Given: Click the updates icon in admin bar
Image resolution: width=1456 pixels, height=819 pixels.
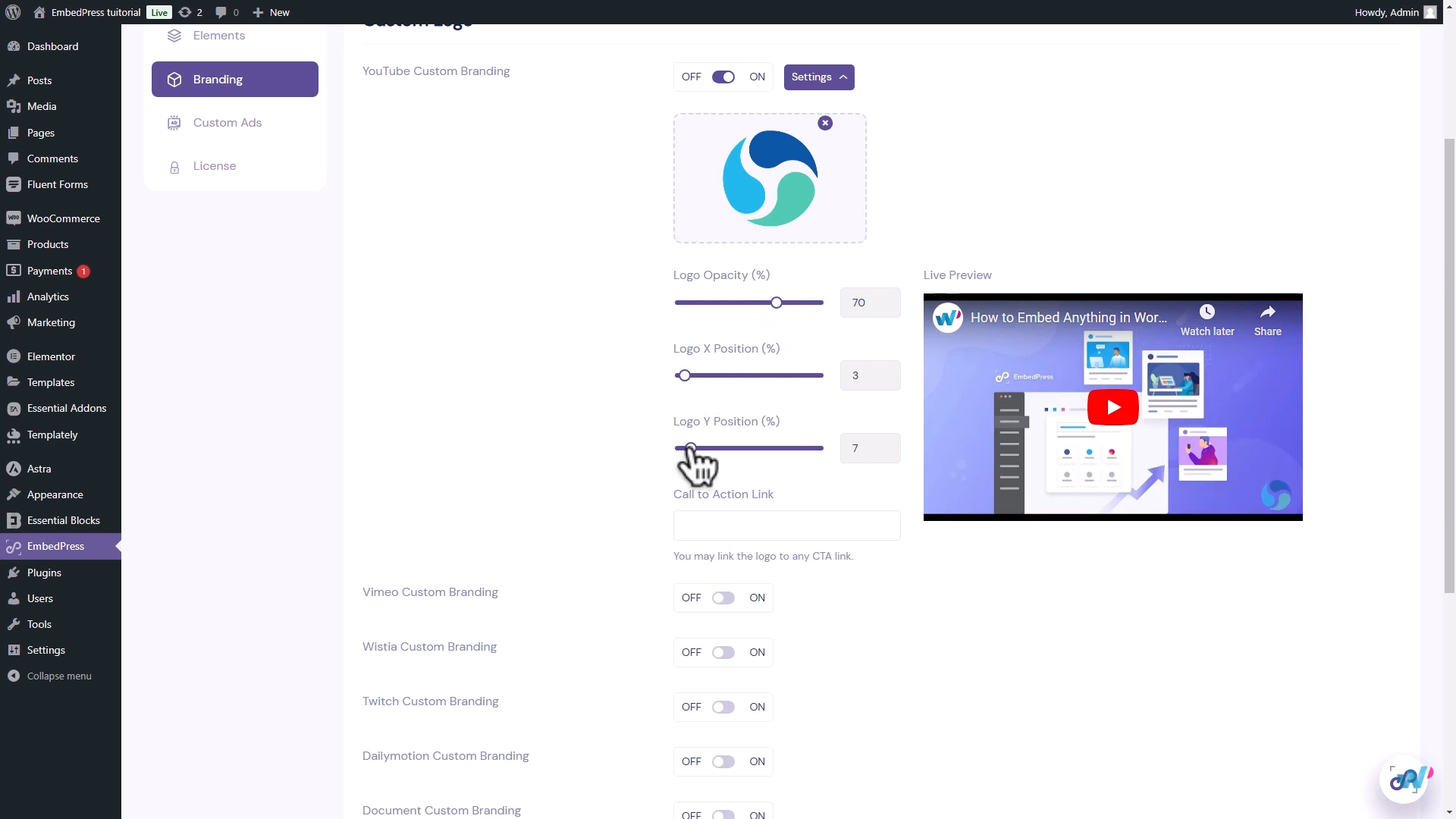Looking at the screenshot, I should (185, 12).
